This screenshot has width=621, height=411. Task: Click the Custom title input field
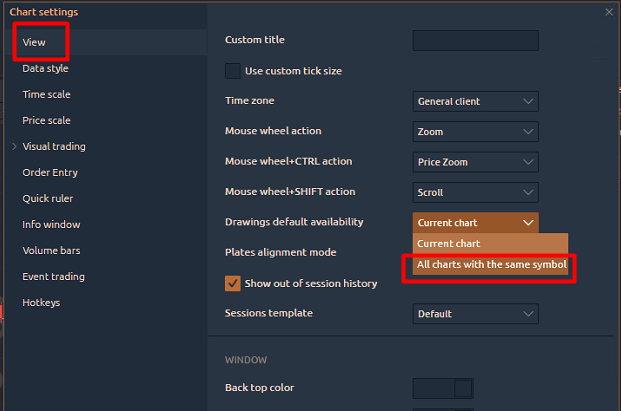(475, 40)
